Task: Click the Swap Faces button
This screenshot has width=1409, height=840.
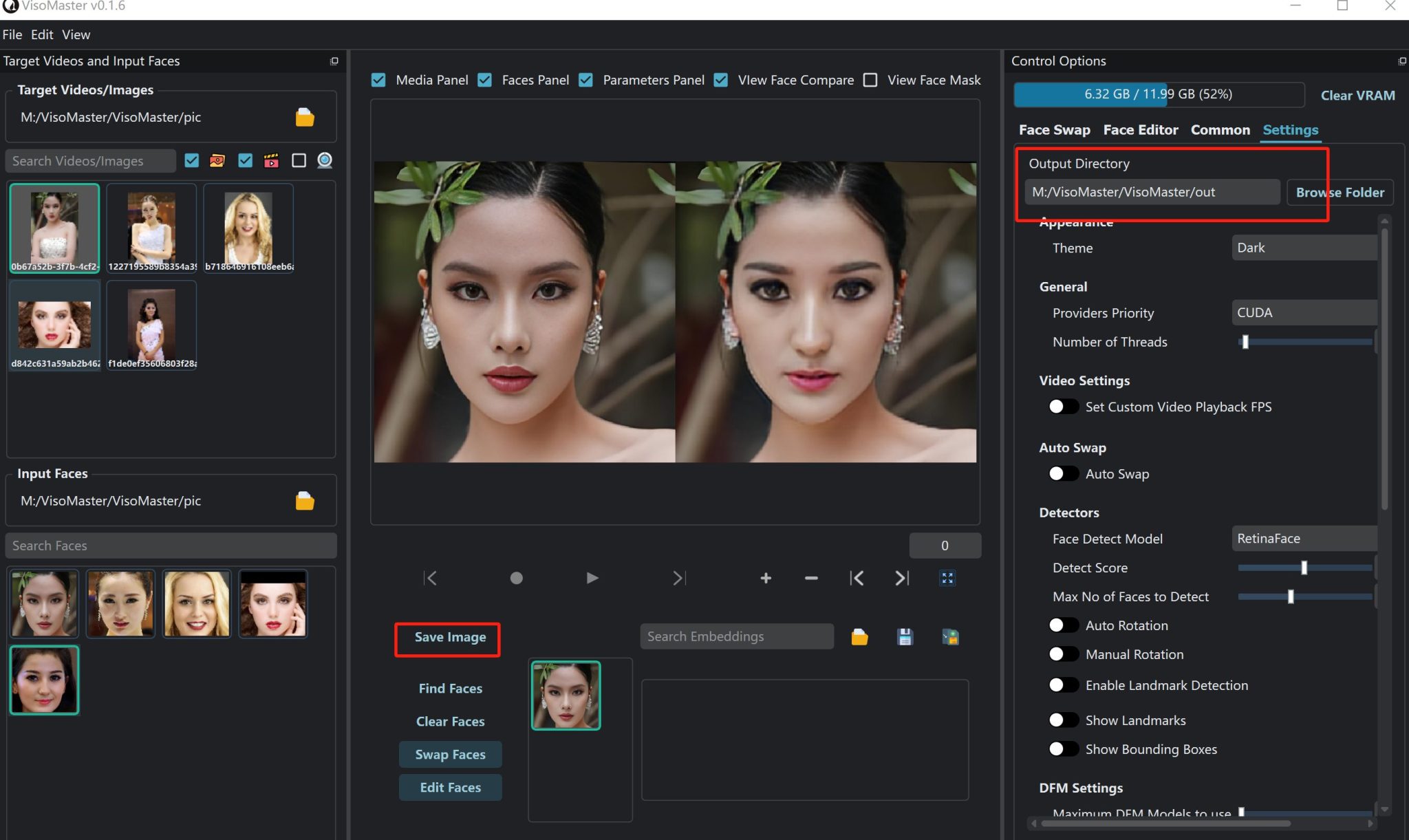Action: 450,755
